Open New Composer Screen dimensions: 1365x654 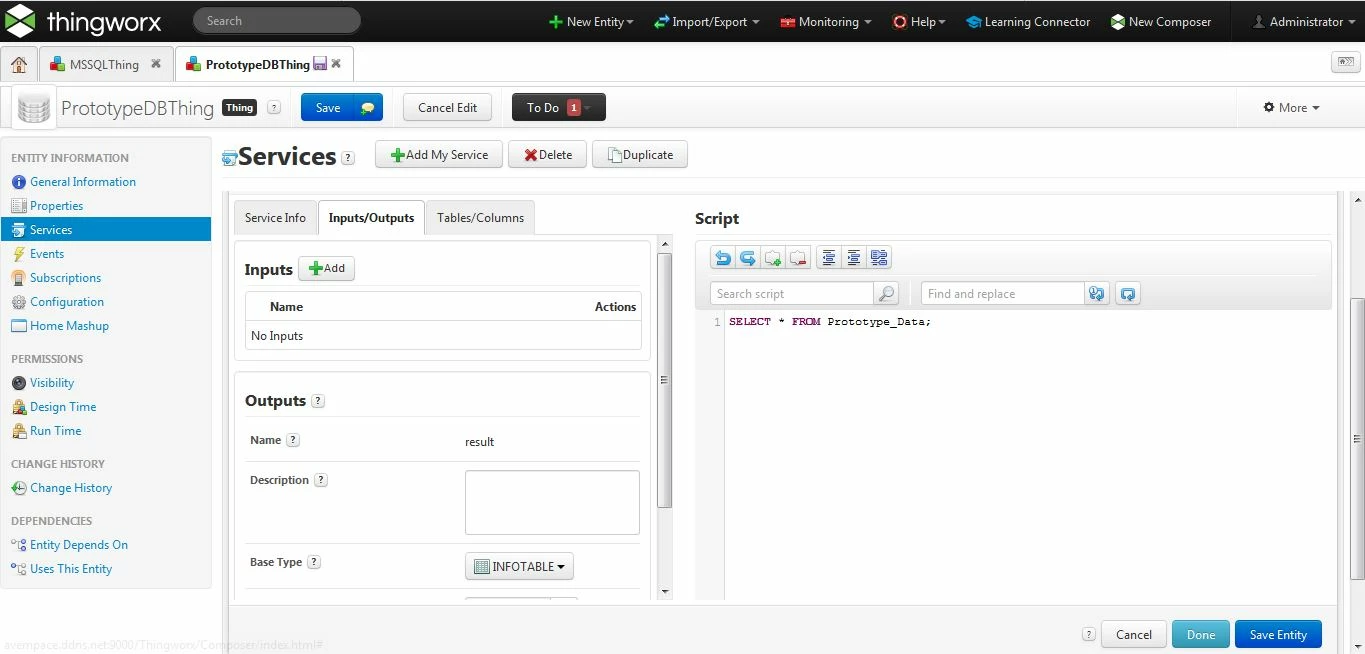tap(1161, 22)
